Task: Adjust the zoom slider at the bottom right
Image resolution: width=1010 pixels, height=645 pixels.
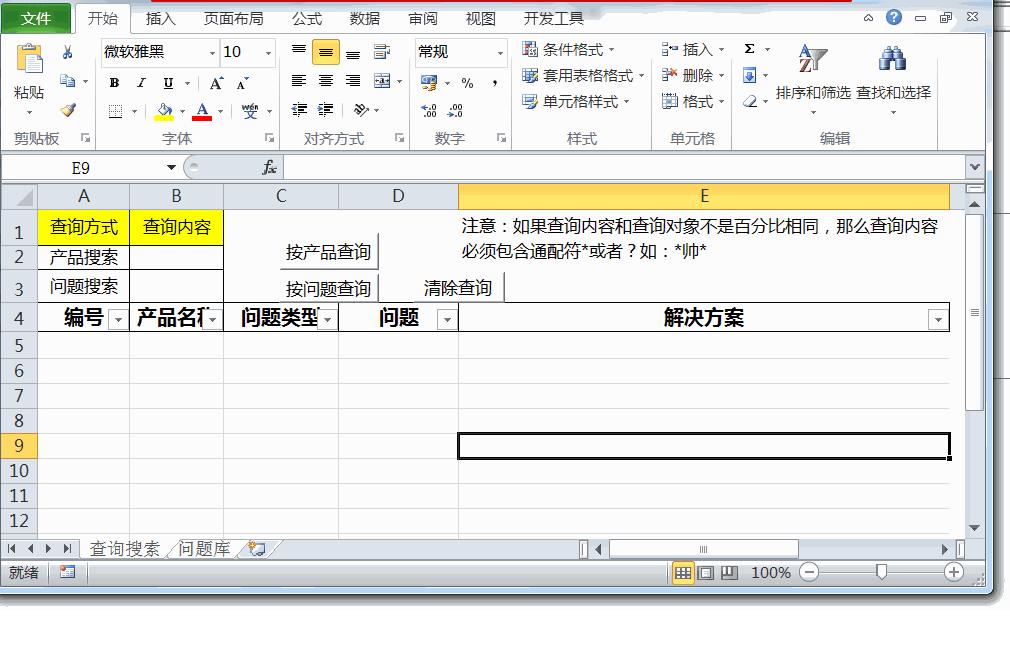Action: coord(880,573)
